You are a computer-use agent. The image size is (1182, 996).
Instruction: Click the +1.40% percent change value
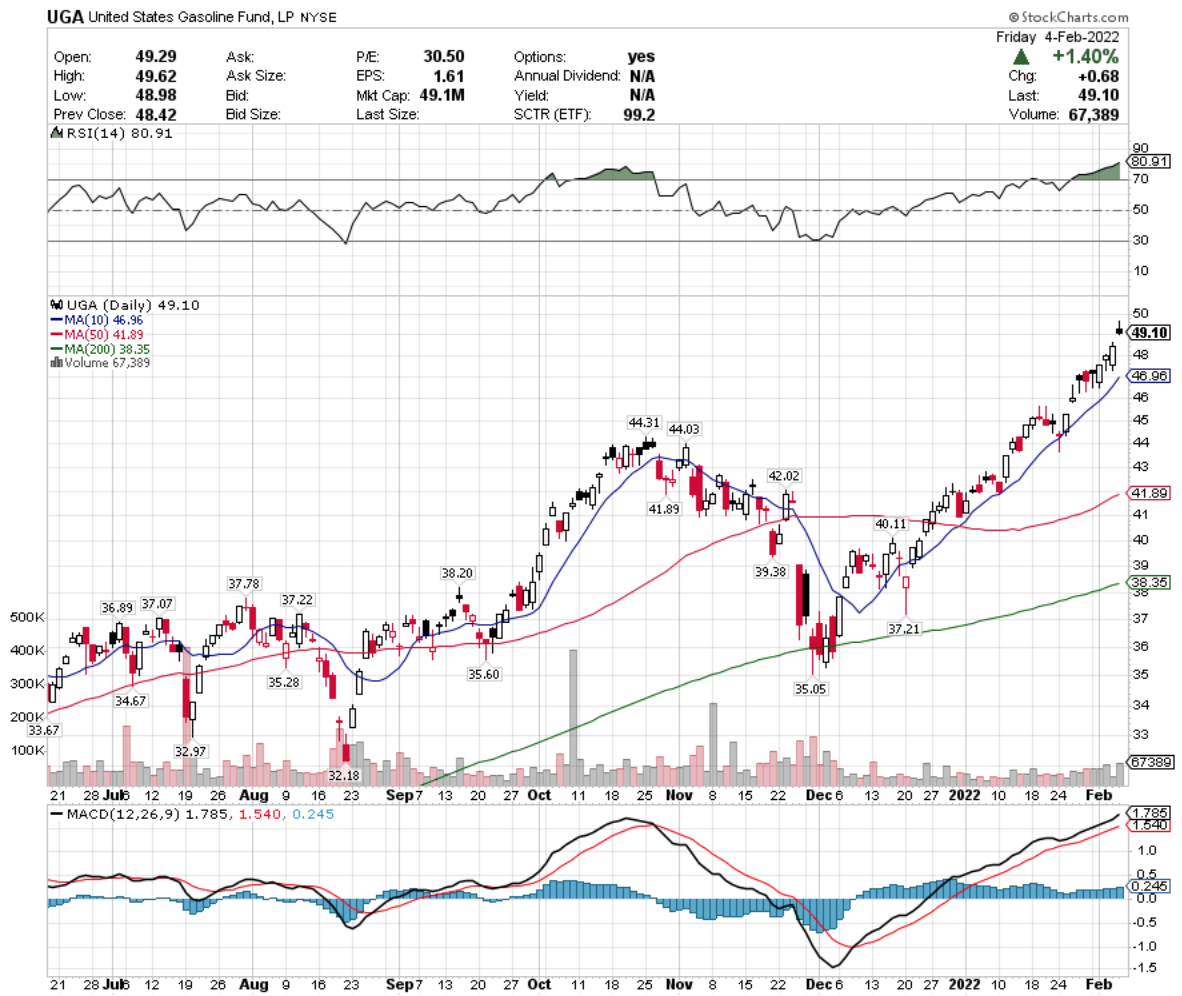click(1086, 57)
